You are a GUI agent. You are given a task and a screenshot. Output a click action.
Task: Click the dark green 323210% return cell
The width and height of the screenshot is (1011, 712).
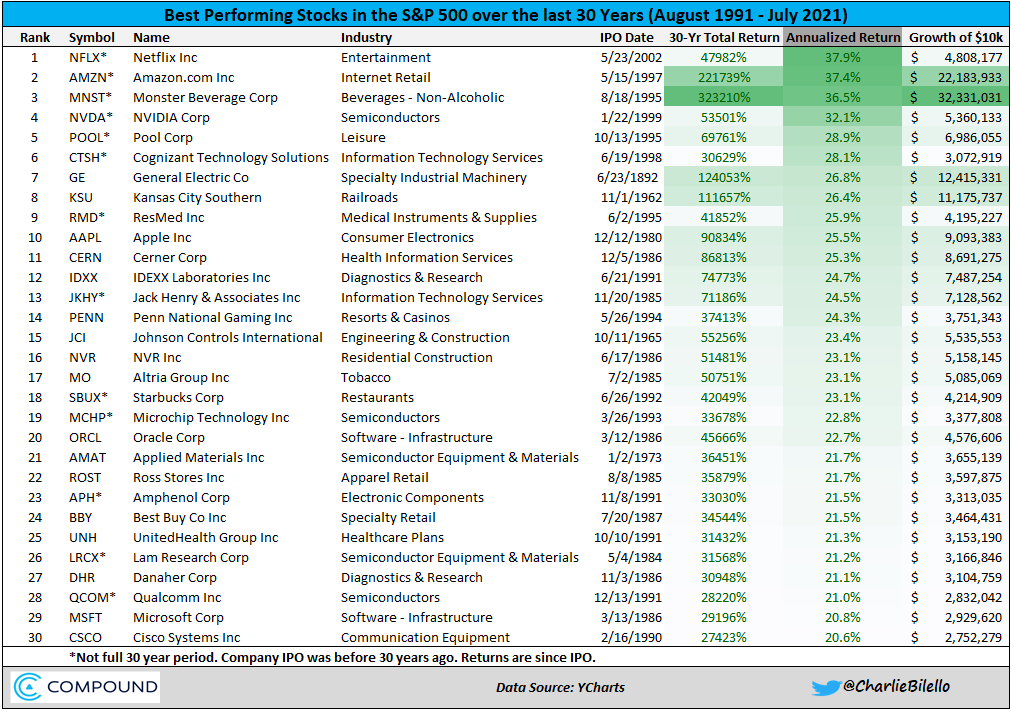click(722, 97)
